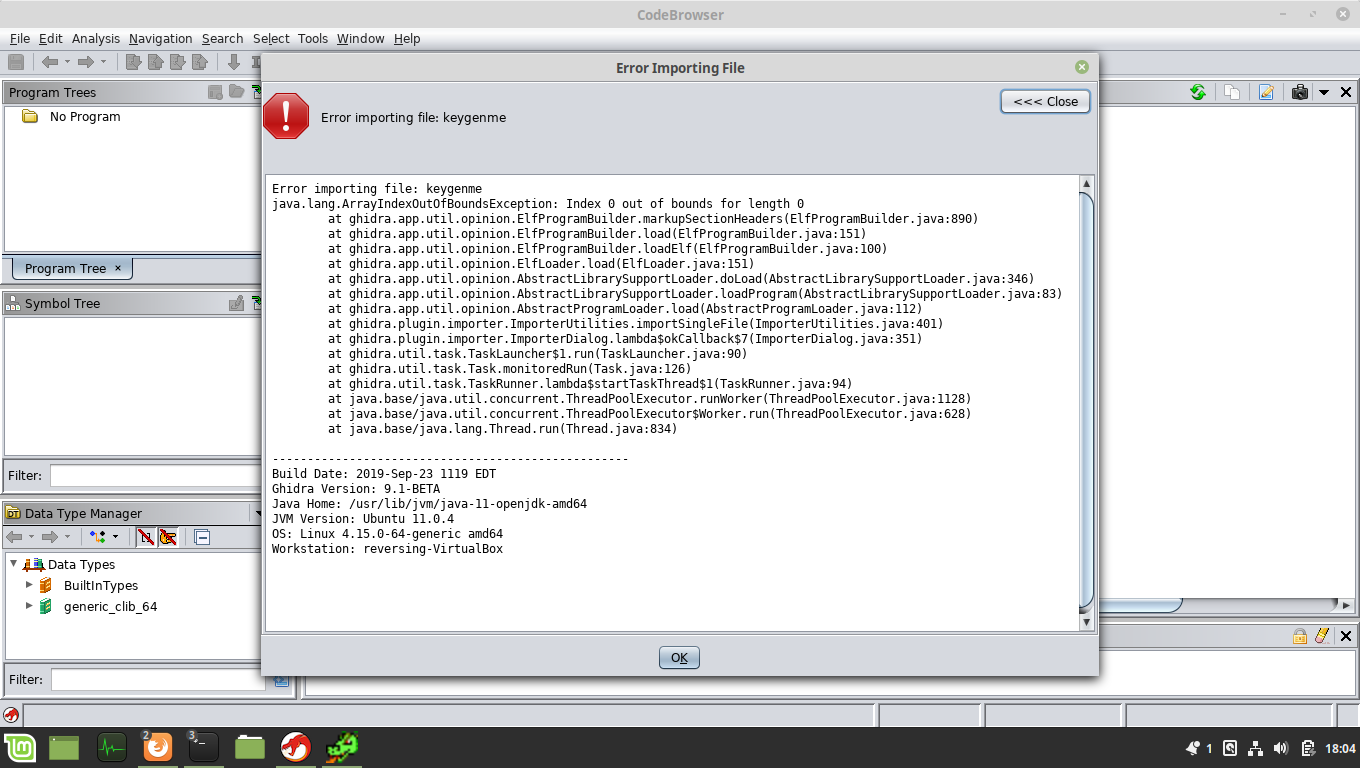Click the camera snapshot icon in right panel
The height and width of the screenshot is (768, 1360).
pos(1300,92)
